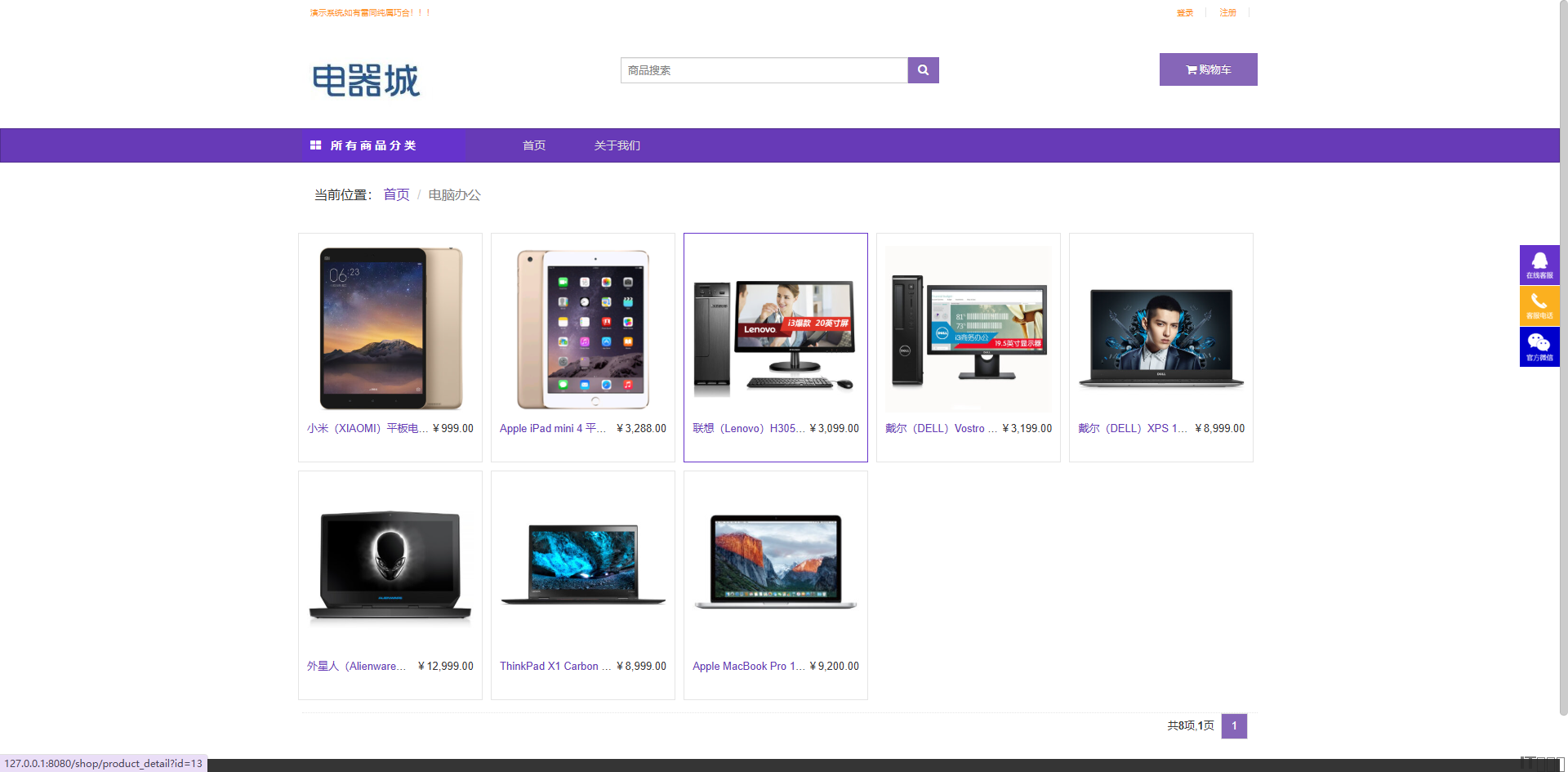The height and width of the screenshot is (772, 1568).
Task: Click the 戴尔（DELL）Vostro title link
Action: click(941, 428)
